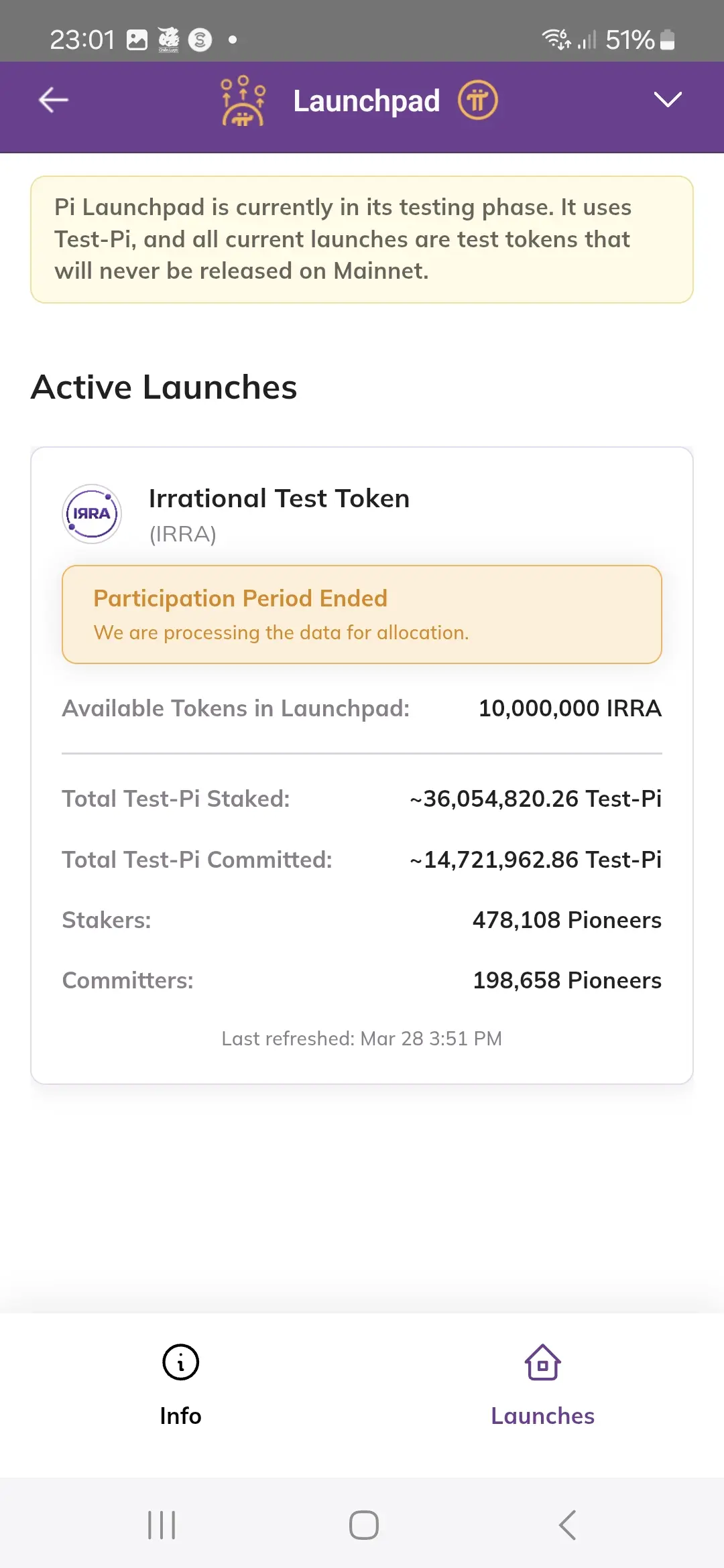This screenshot has height=1568, width=724.
Task: Click the Launchpad header title
Action: (366, 101)
